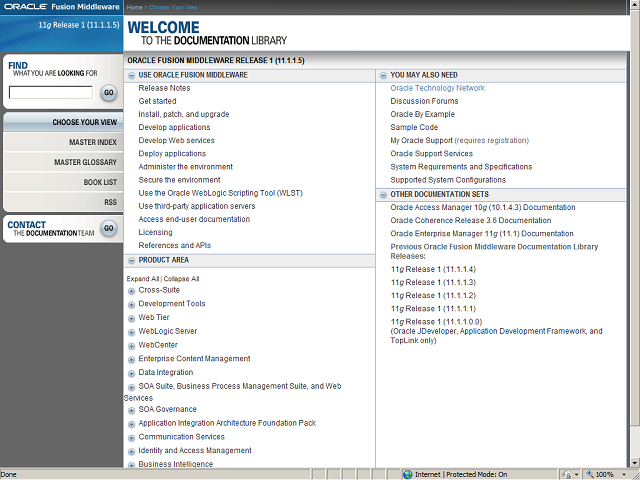Viewport: 640px width, 480px height.
Task: Click the GO button beside the search field
Action: click(x=108, y=93)
